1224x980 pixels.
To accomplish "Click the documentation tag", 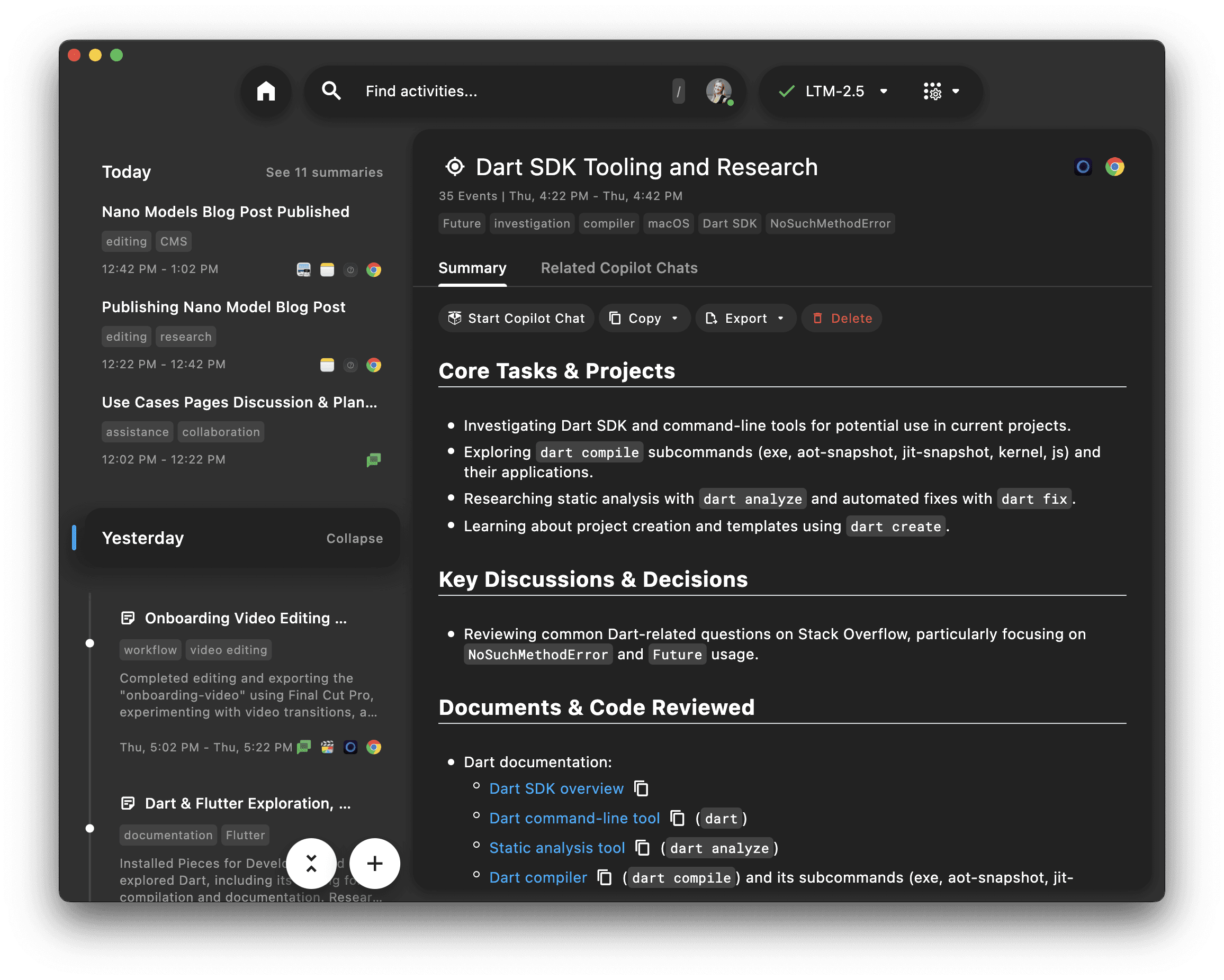I will tap(168, 834).
